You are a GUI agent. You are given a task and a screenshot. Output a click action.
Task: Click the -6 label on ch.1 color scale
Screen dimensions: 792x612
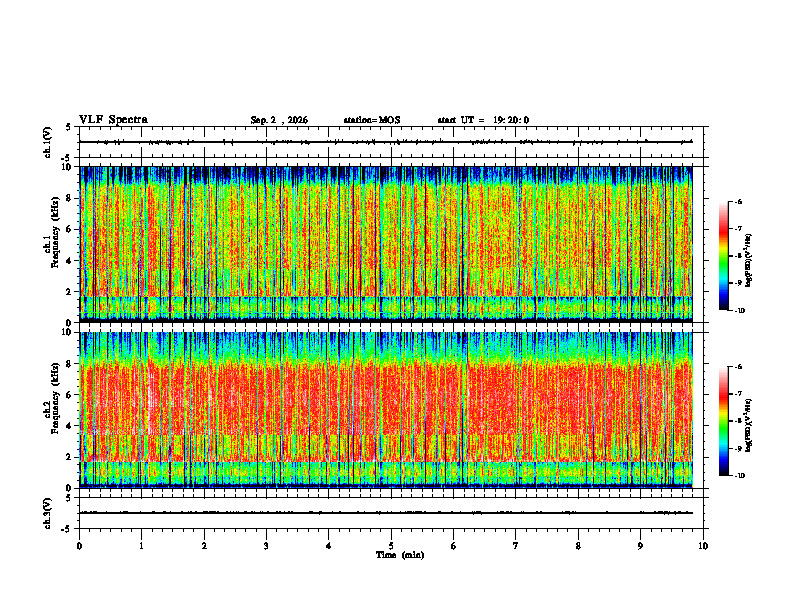(737, 201)
